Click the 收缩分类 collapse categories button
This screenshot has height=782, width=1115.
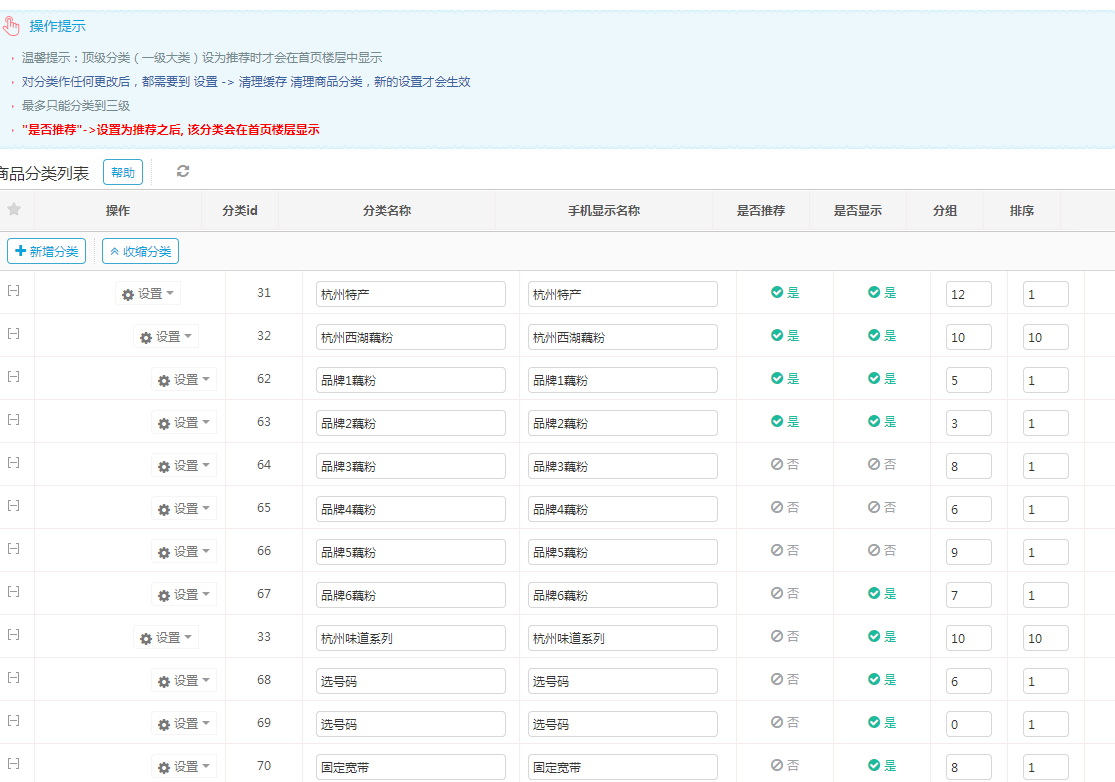click(x=140, y=251)
